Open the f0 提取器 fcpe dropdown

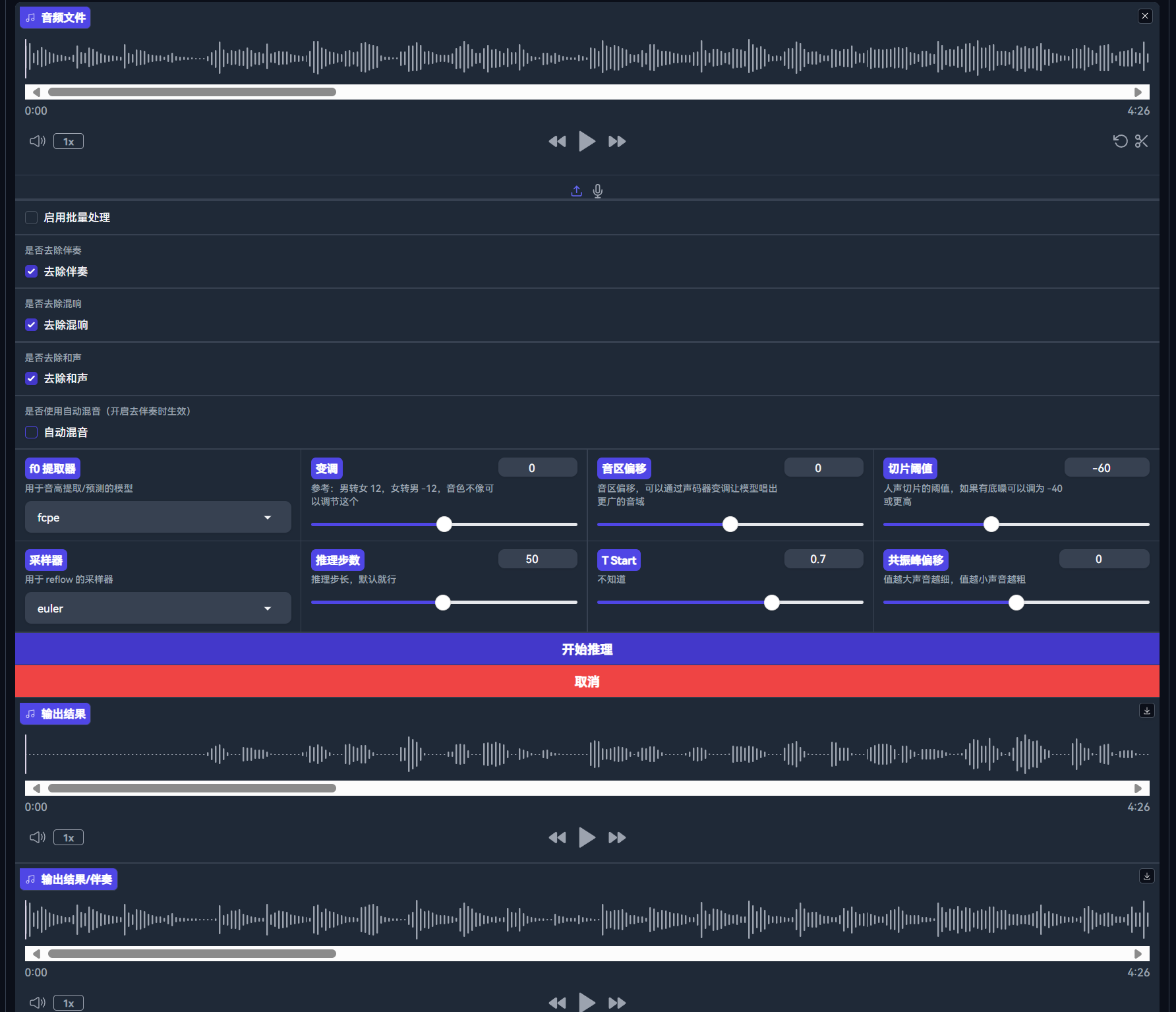[158, 518]
